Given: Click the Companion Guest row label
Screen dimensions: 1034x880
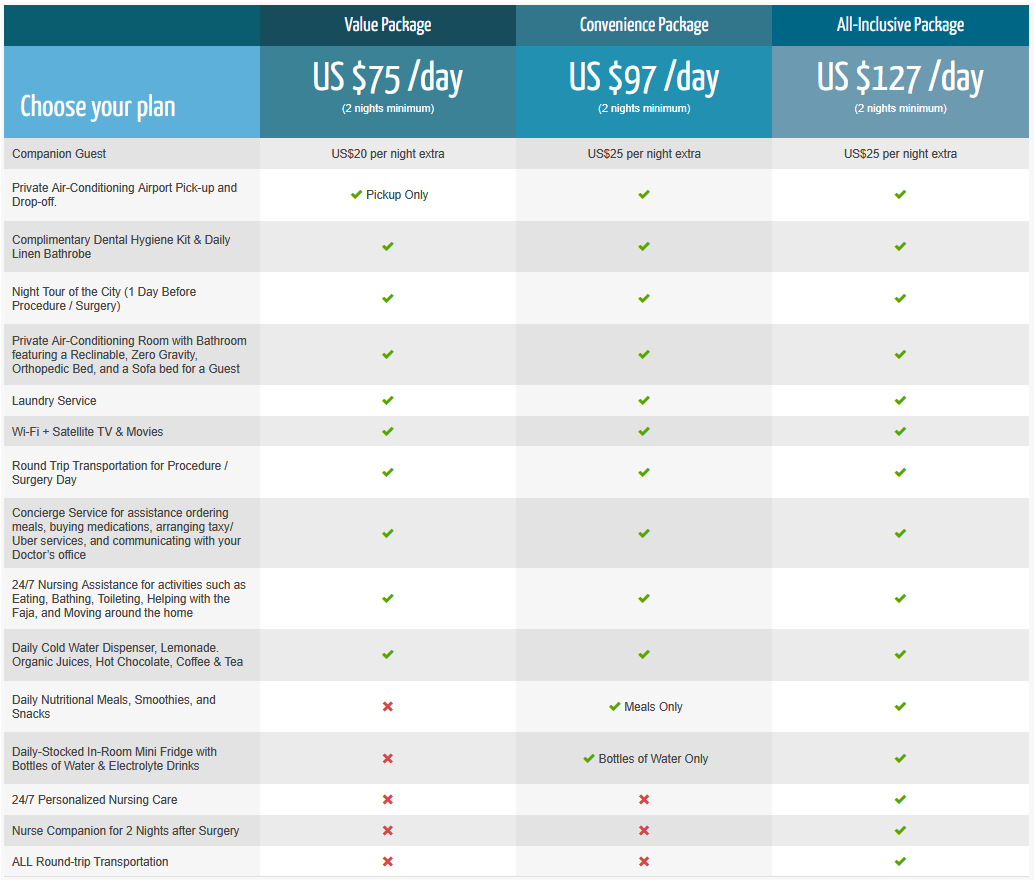Looking at the screenshot, I should [x=59, y=154].
